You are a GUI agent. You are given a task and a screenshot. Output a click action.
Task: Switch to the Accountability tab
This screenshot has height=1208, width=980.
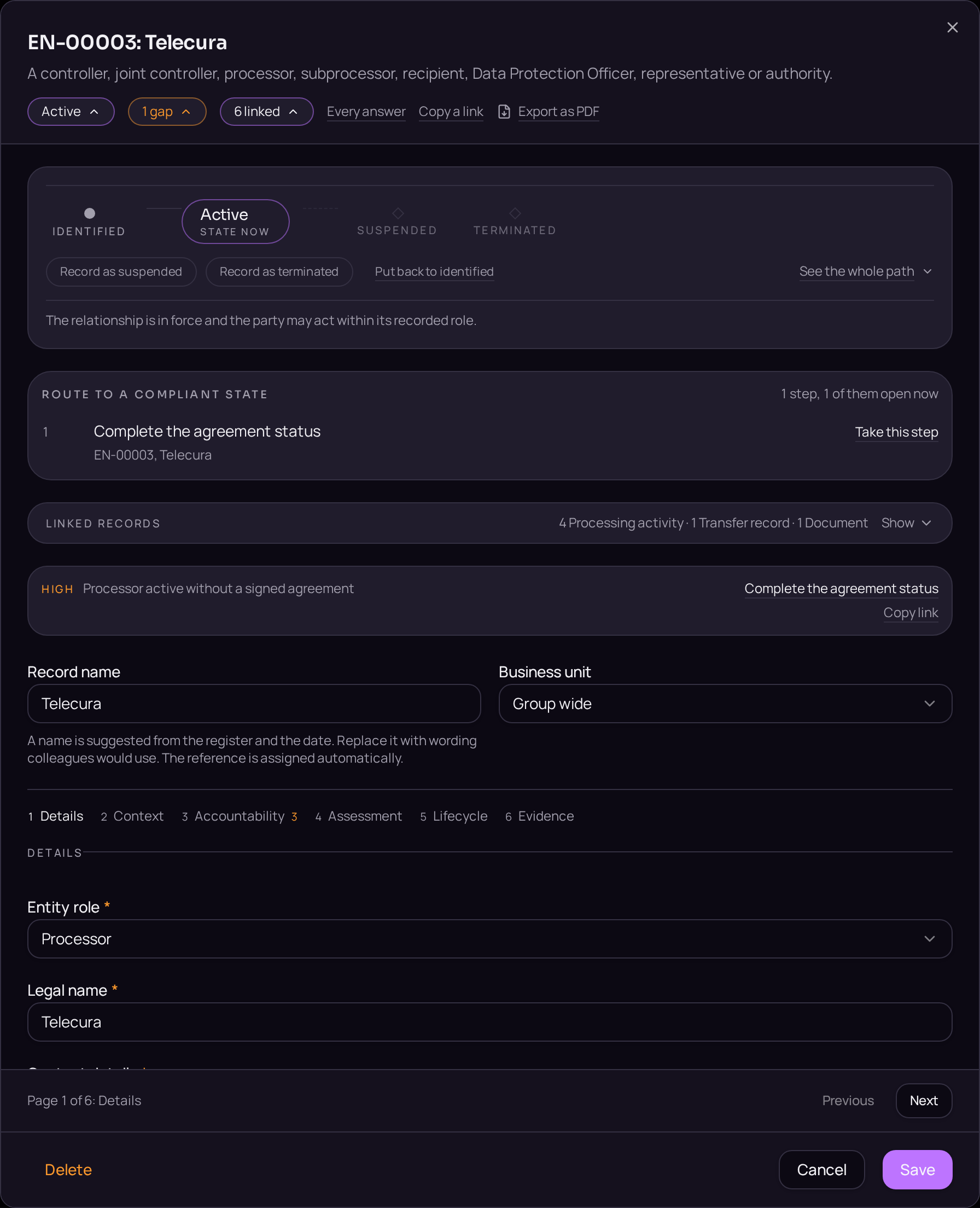240,816
